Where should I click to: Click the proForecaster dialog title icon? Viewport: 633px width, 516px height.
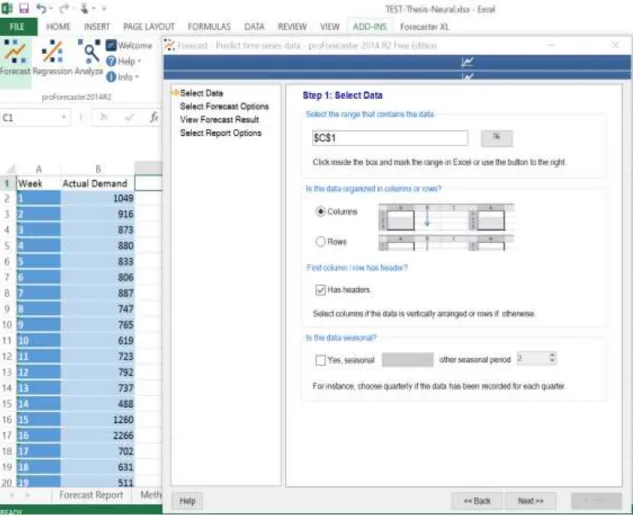point(170,45)
